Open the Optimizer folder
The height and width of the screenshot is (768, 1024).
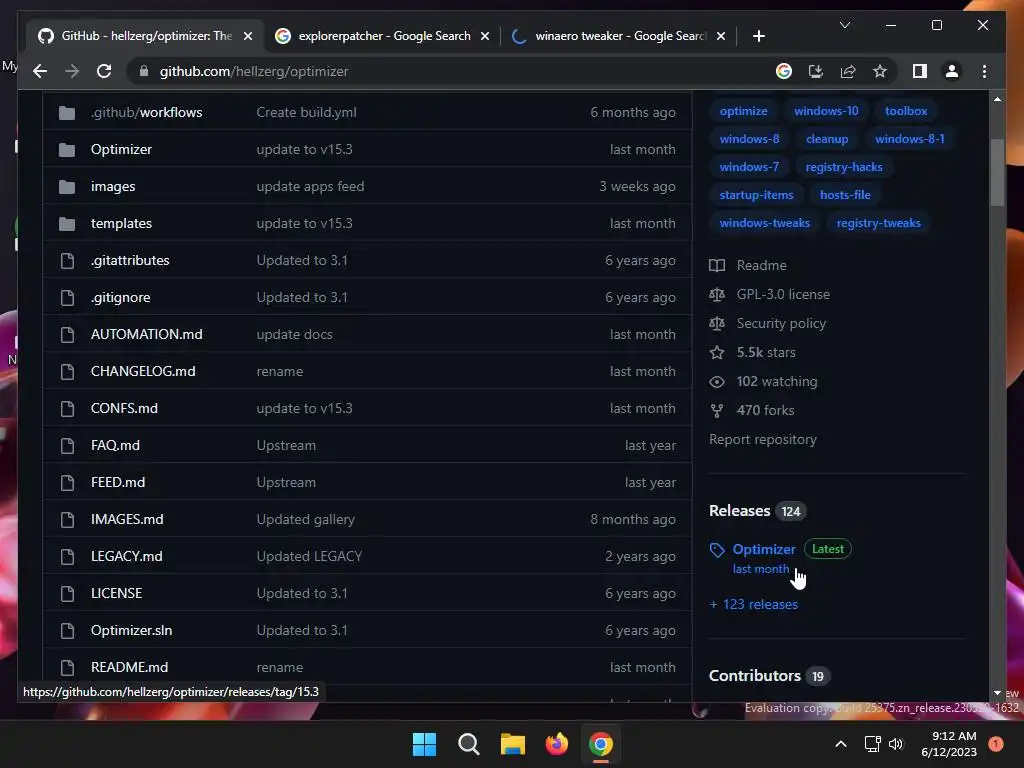click(x=121, y=149)
